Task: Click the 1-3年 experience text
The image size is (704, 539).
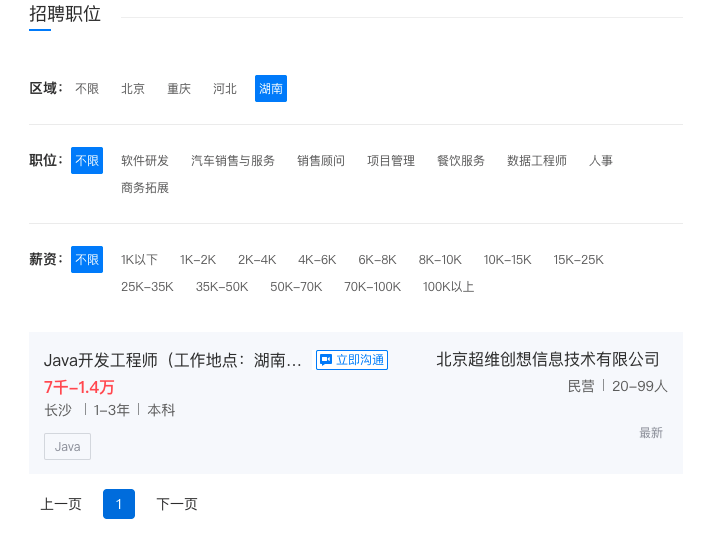Action: (x=111, y=410)
